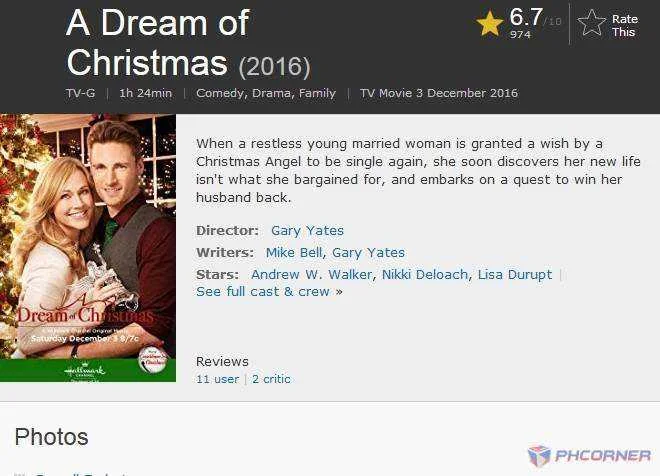Open the 974 ratings count
The image size is (660, 476).
click(520, 35)
